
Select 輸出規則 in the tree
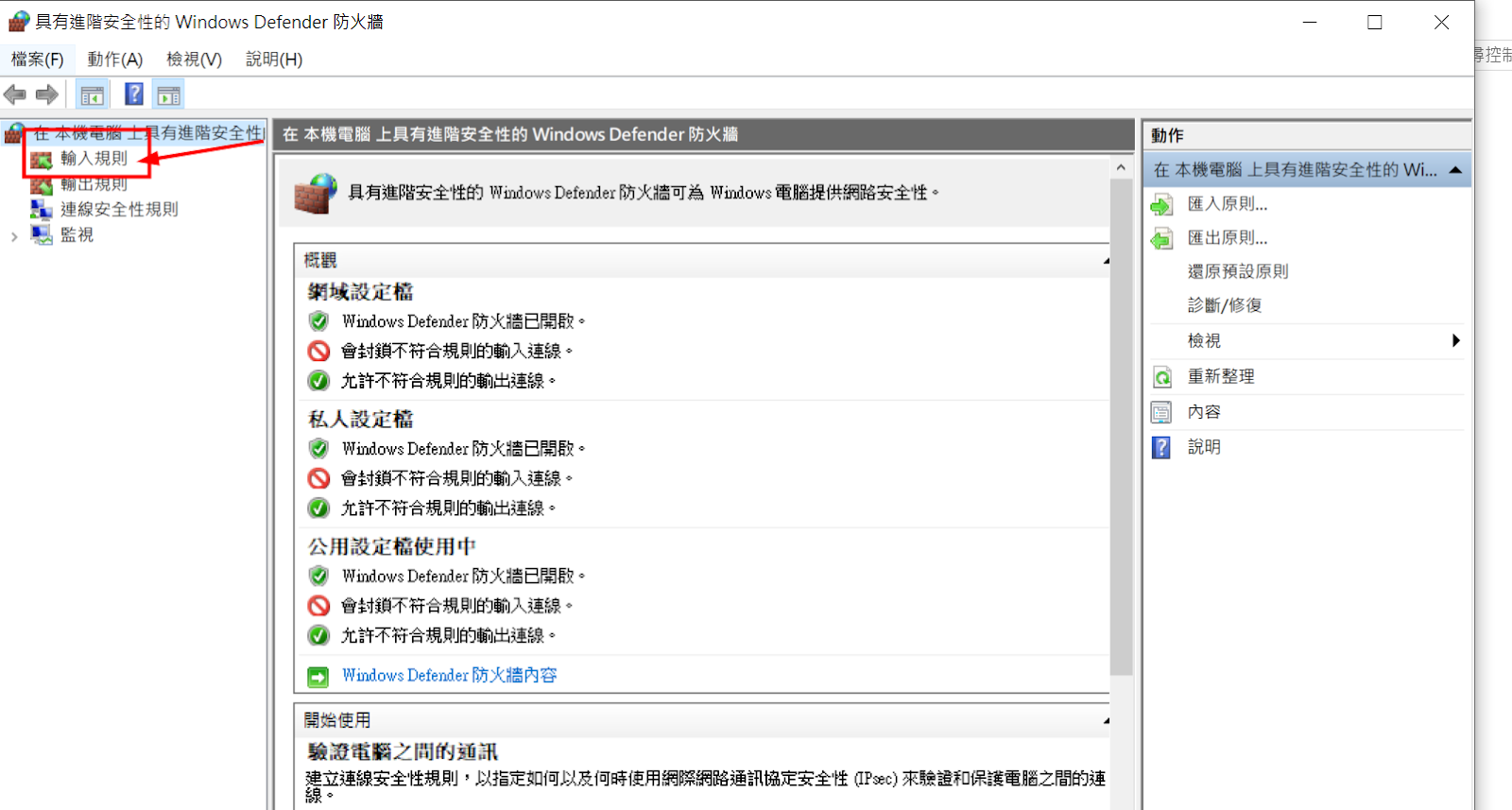click(94, 184)
